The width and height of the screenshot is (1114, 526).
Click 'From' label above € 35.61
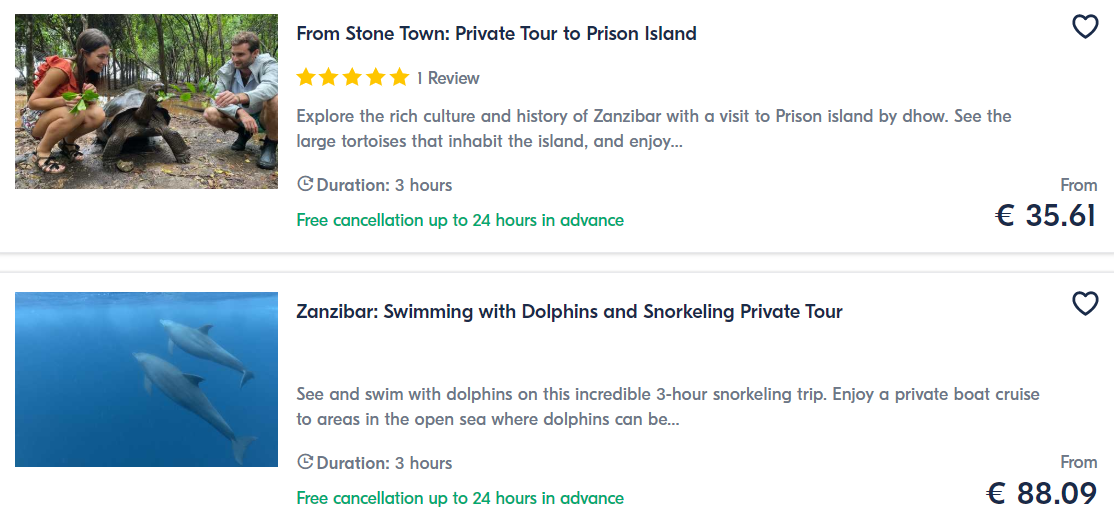(1078, 185)
